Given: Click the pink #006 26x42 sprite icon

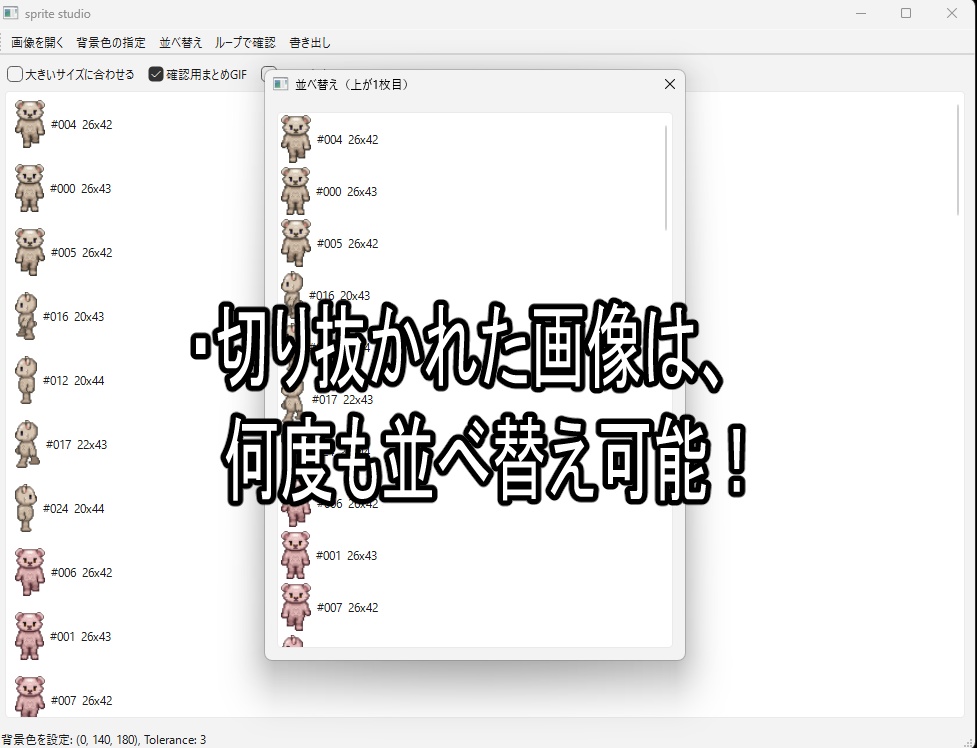Looking at the screenshot, I should coord(28,572).
